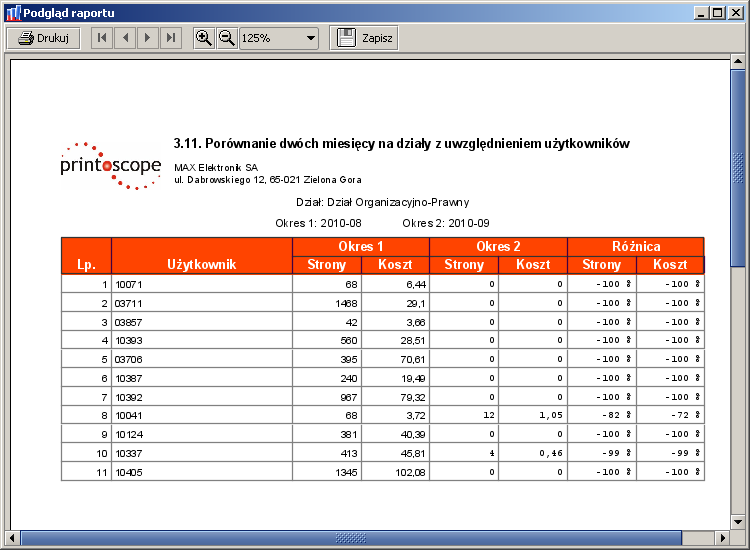Select user 10392 in the table
Image resolution: width=750 pixels, height=550 pixels.
click(129, 398)
